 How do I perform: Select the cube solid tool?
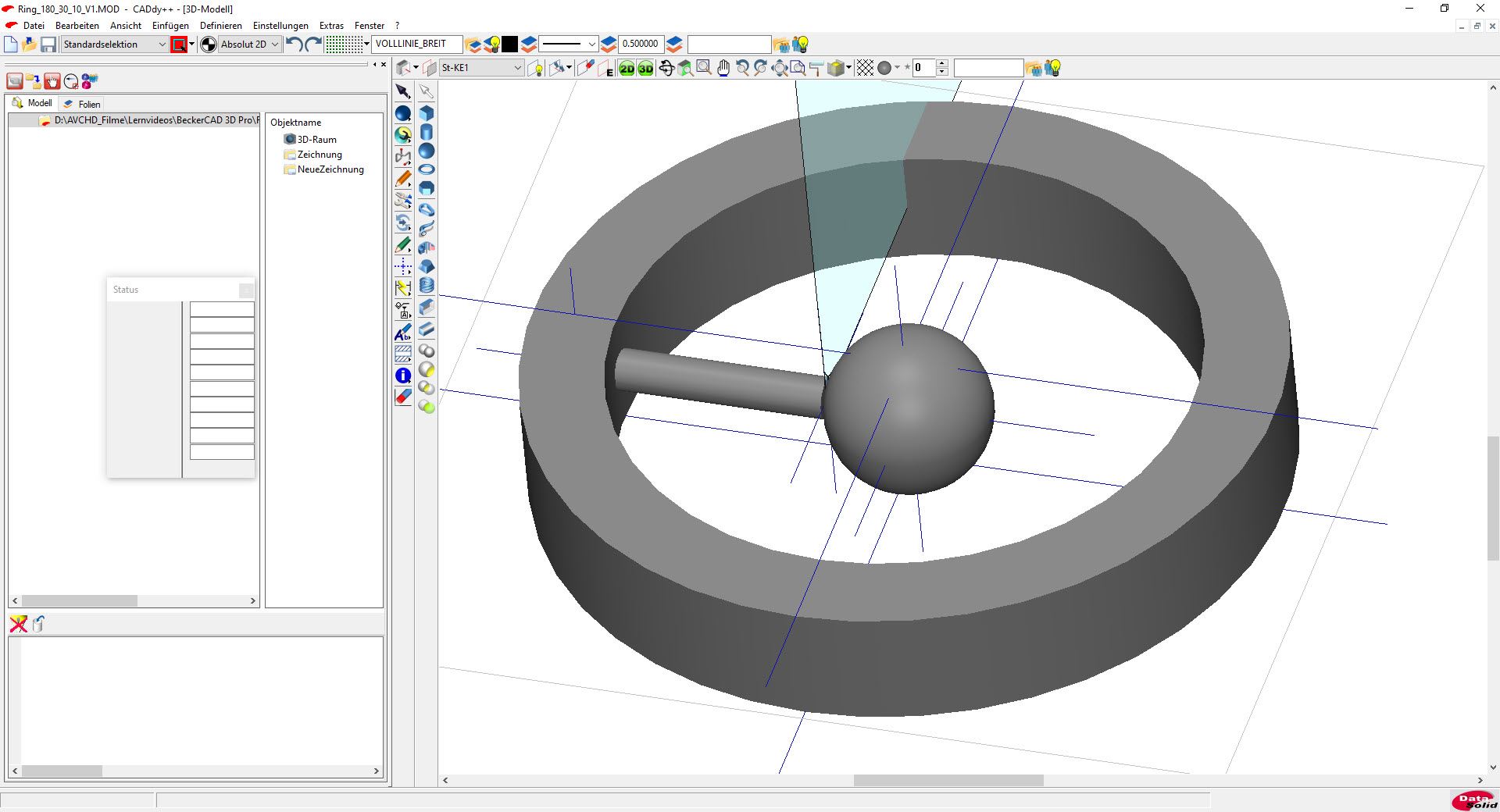tap(427, 113)
